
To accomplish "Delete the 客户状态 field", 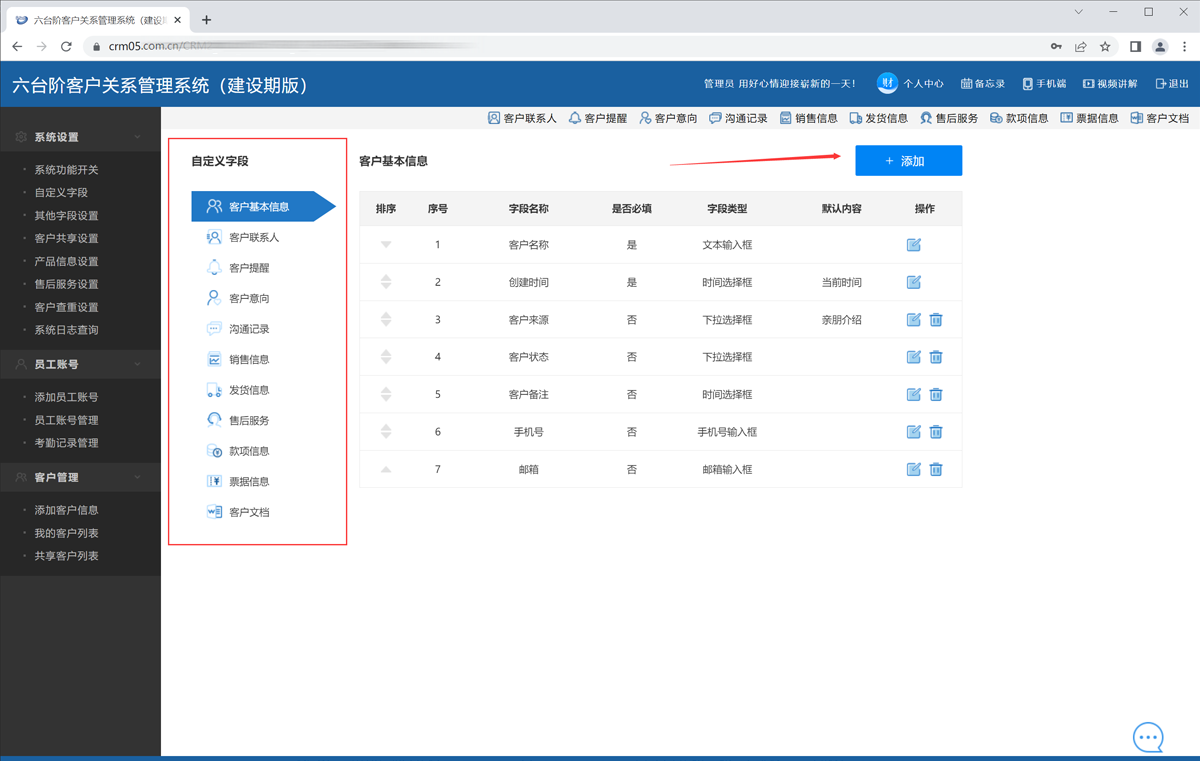I will coord(936,357).
